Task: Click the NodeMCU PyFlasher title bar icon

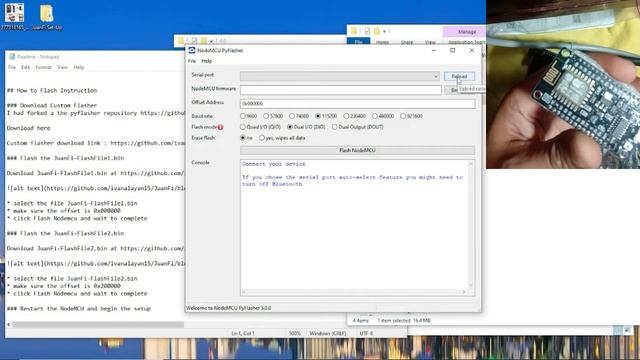Action: [192, 50]
